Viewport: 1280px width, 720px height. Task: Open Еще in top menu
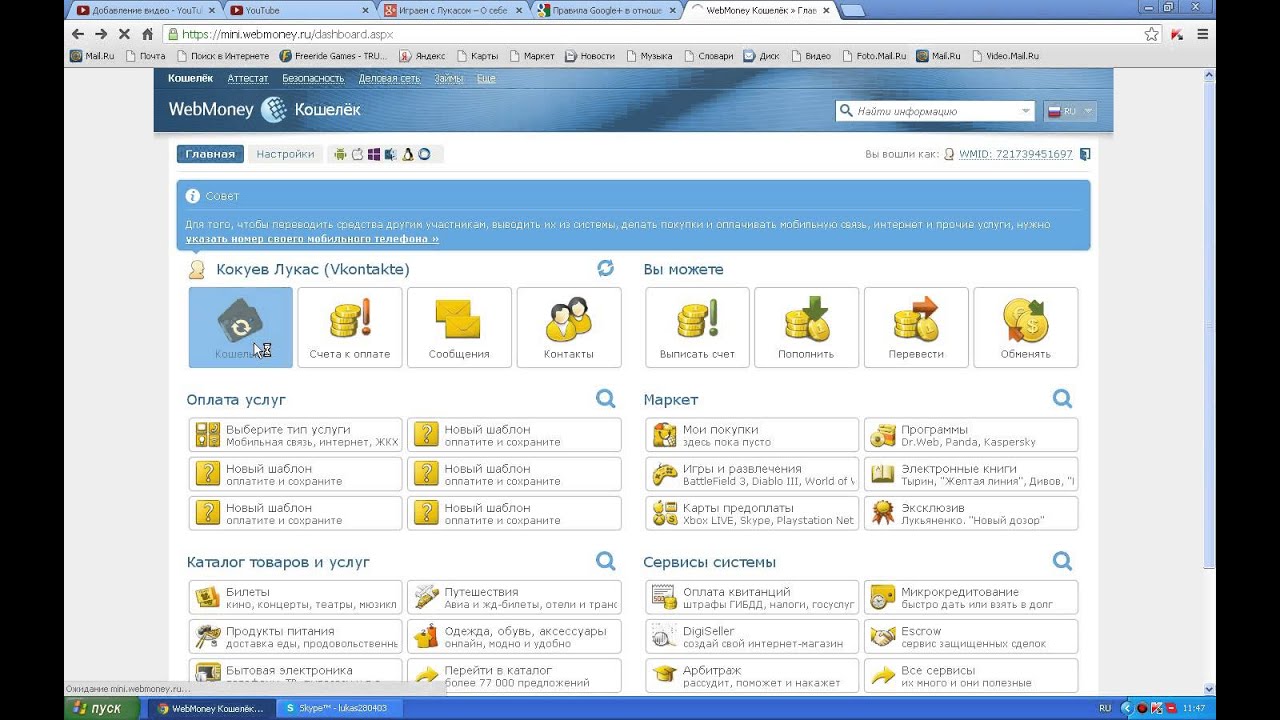pyautogui.click(x=486, y=78)
